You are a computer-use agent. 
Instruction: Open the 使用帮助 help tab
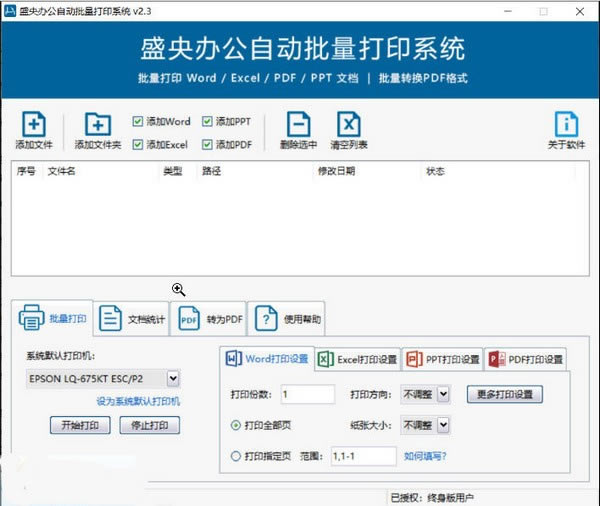coord(286,320)
